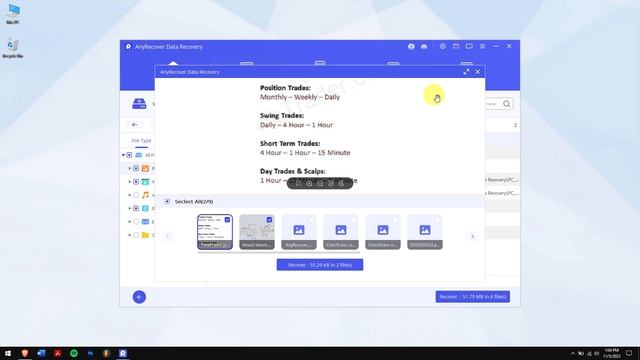Click the yellow folder icon in file tree
640x360 pixels.
145,235
